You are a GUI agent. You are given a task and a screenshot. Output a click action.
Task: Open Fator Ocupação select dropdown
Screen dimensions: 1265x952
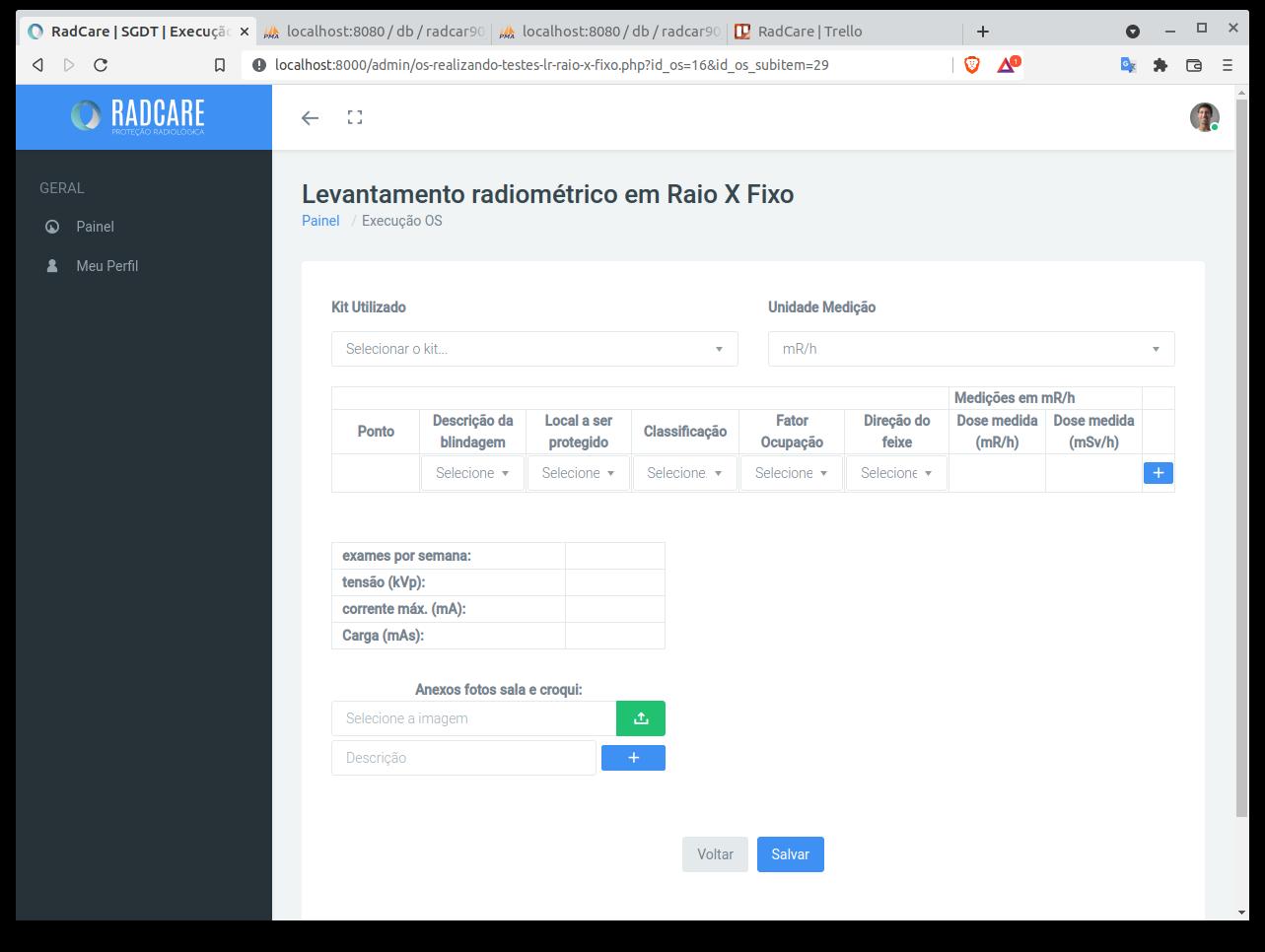coord(791,473)
